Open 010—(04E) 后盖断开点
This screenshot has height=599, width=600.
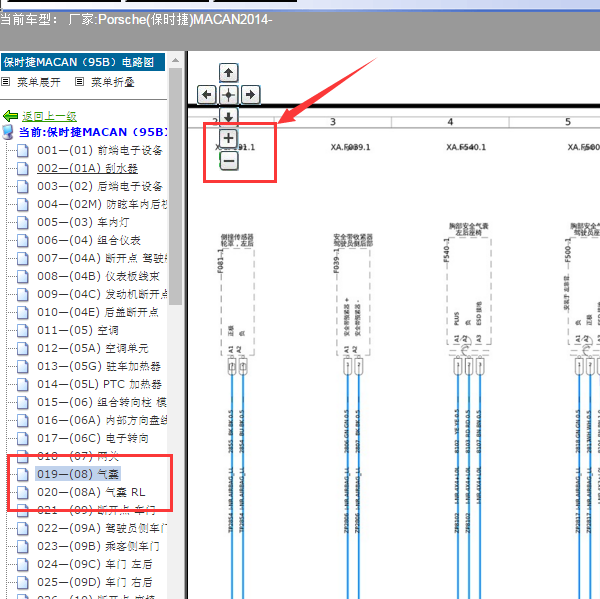click(98, 312)
